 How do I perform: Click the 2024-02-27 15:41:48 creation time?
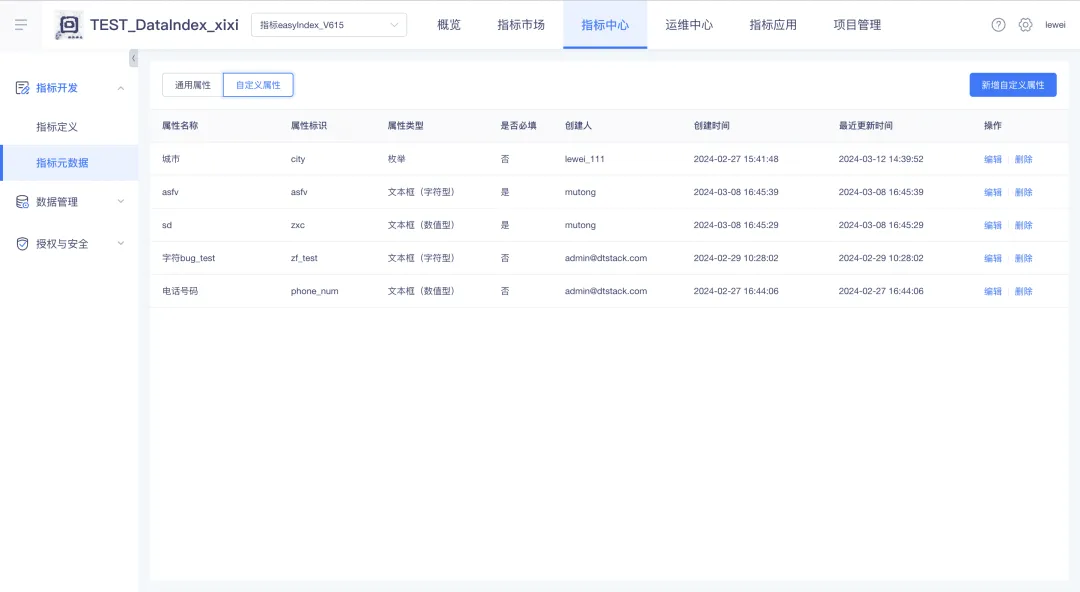[736, 159]
